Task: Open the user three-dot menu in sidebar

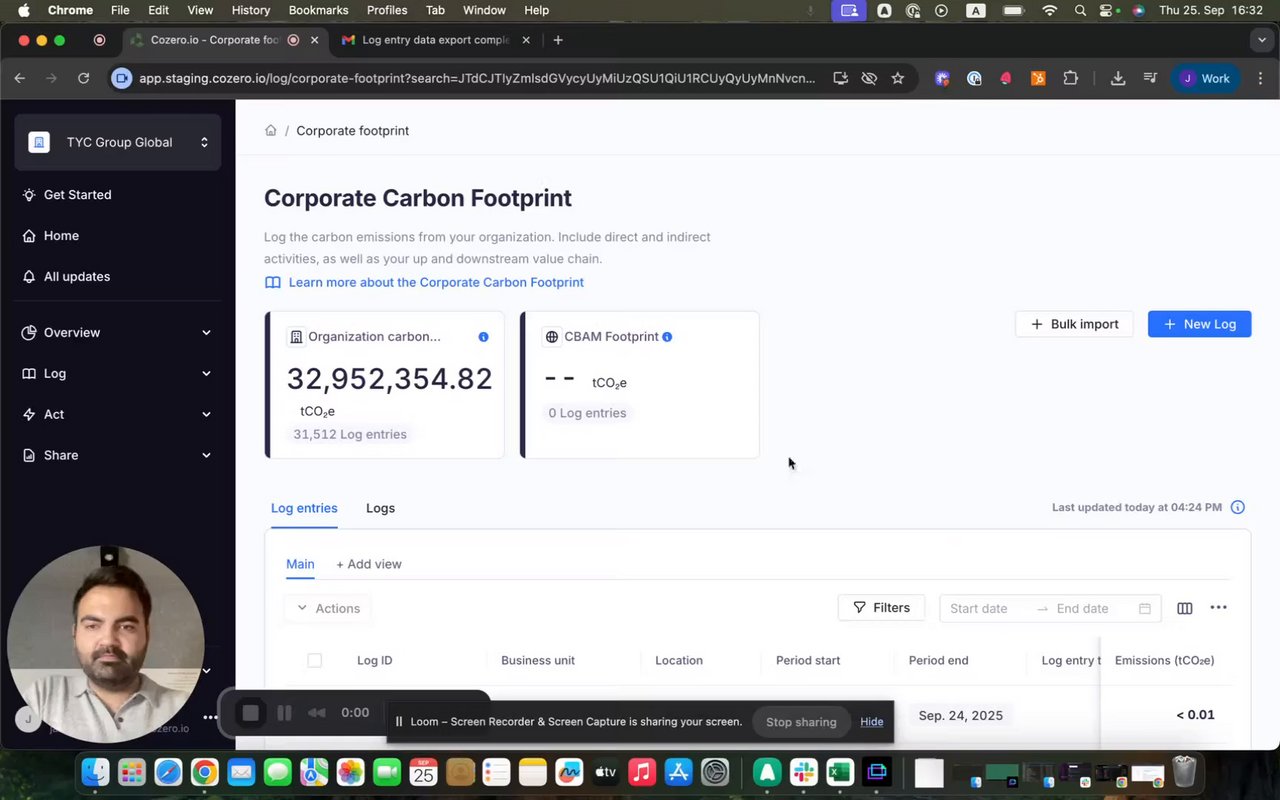Action: (x=210, y=717)
